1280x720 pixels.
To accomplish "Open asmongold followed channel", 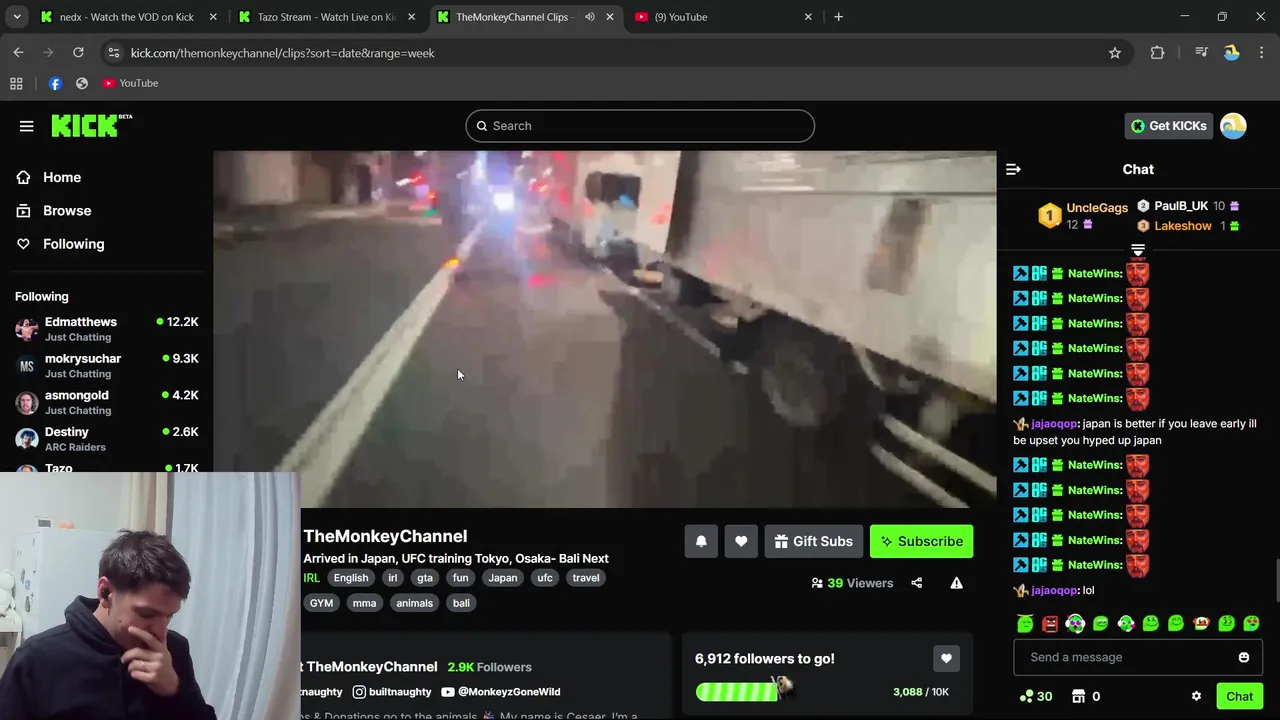I will pos(106,402).
